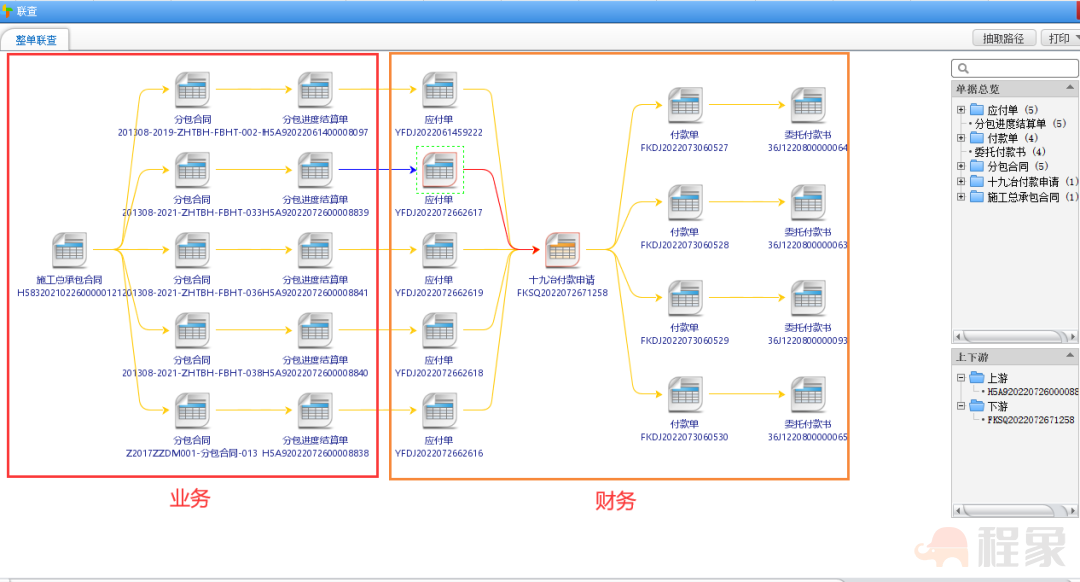Click 付款单 icon FKDJ2022073060529
This screenshot has height=582, width=1080.
(685, 298)
